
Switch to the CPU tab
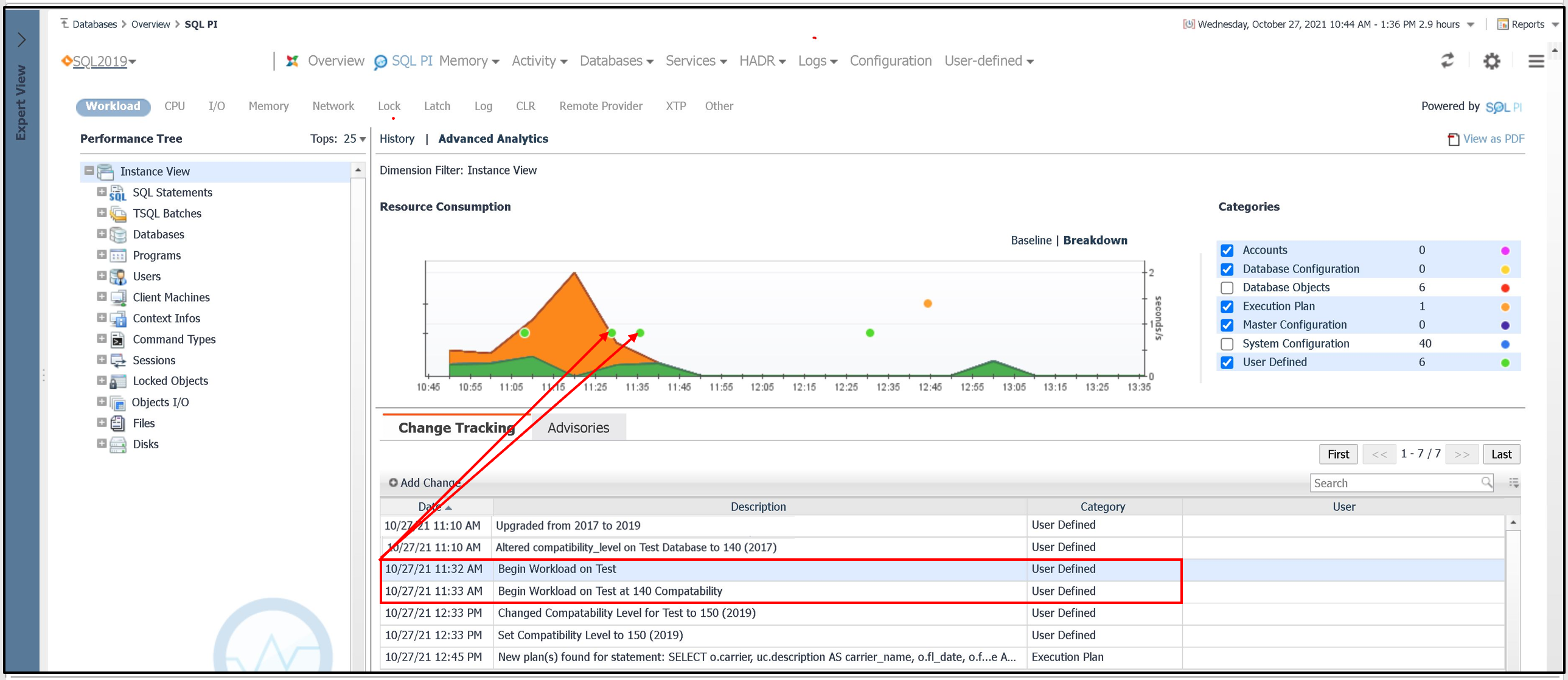pos(175,106)
